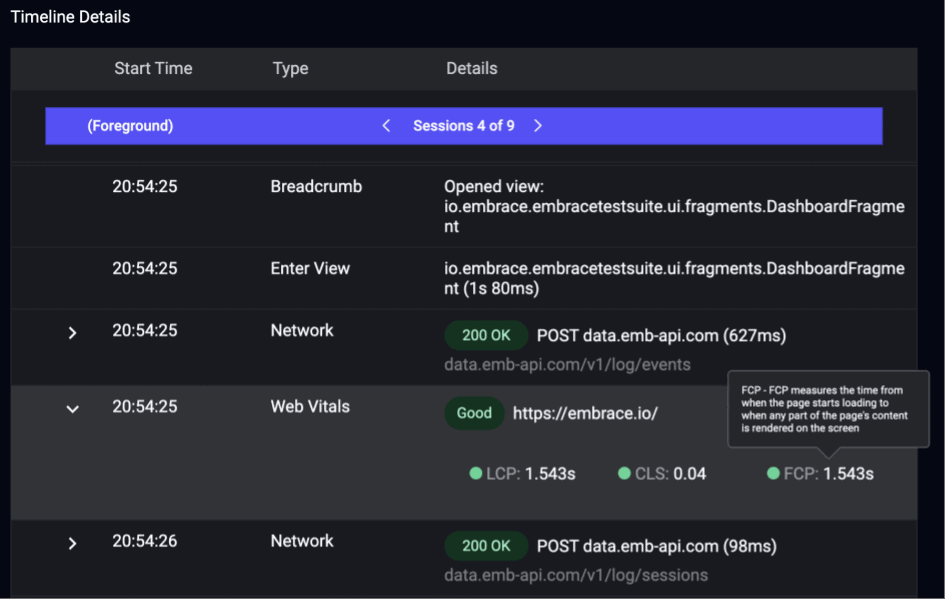Click the green FCP status dot

(773, 474)
